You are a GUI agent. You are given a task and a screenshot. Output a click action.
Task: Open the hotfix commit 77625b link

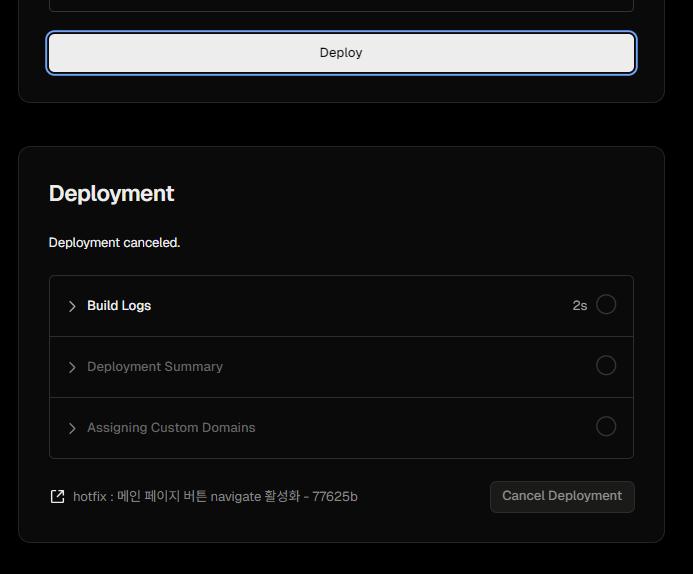click(x=215, y=497)
